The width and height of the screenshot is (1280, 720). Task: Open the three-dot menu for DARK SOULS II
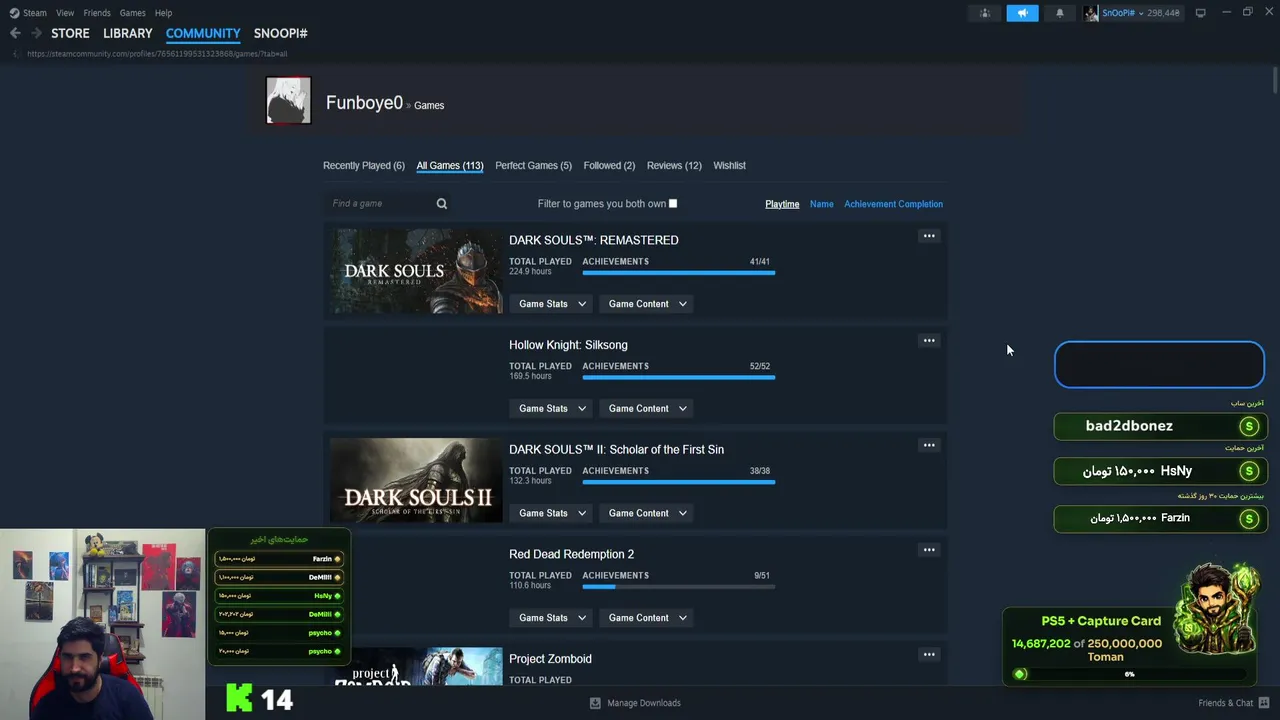point(929,445)
